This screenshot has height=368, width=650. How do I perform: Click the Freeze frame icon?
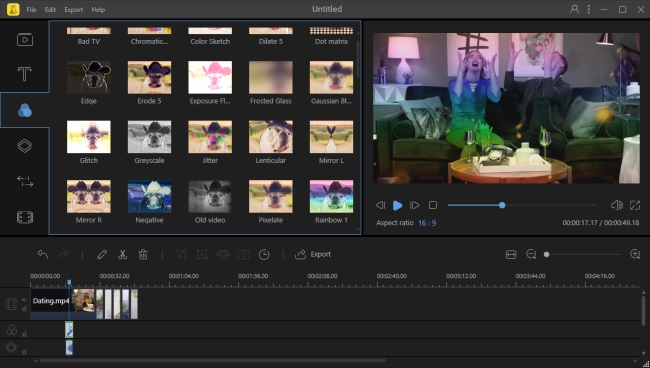click(x=243, y=254)
